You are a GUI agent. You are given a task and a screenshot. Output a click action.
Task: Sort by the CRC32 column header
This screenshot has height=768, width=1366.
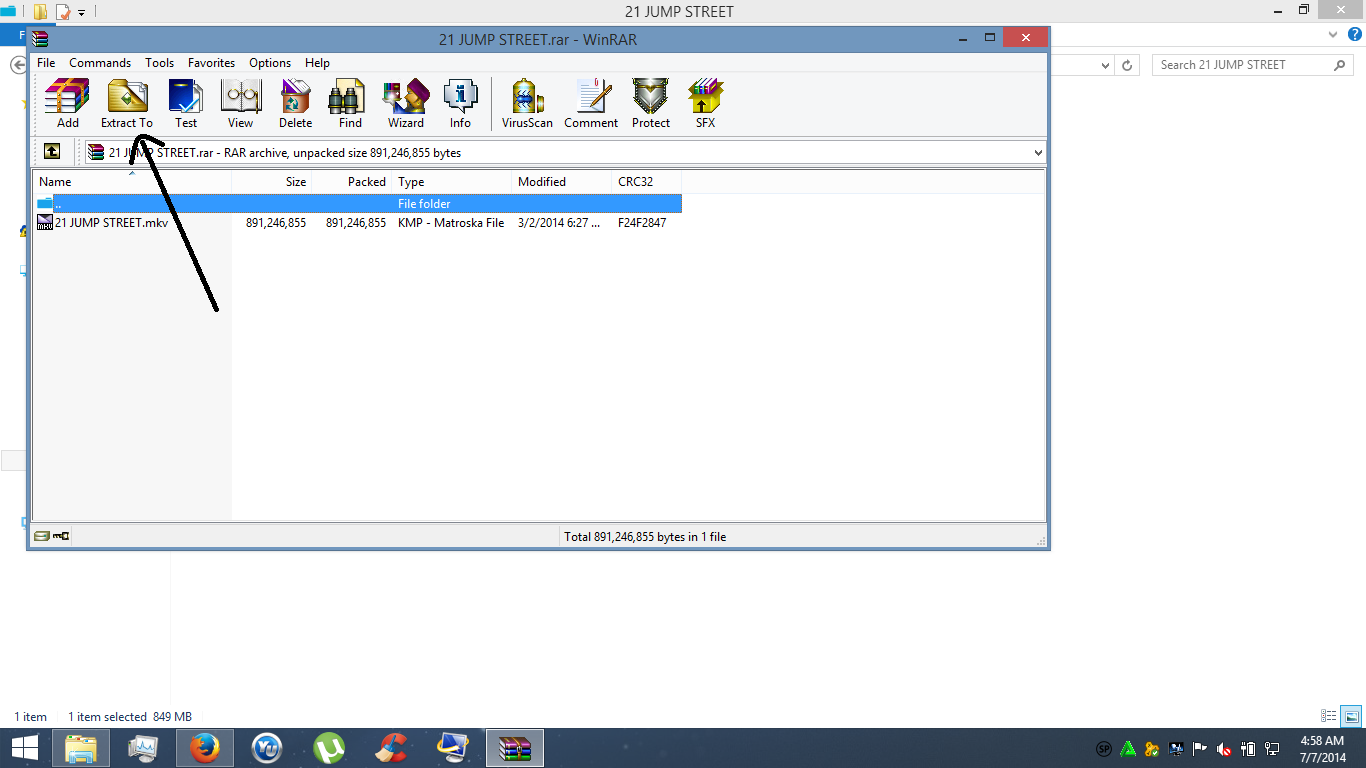[646, 182]
